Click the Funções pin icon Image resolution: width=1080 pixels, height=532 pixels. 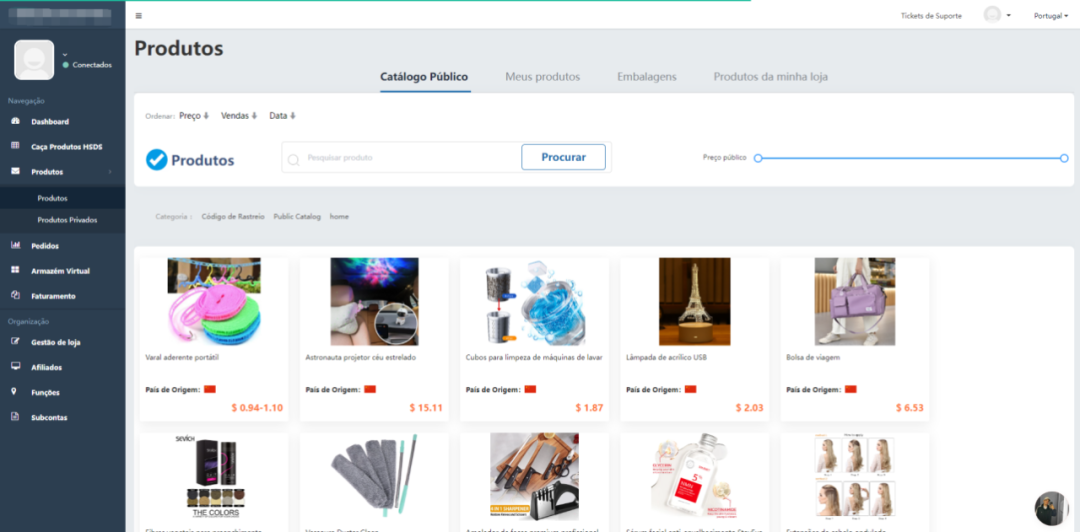14,391
